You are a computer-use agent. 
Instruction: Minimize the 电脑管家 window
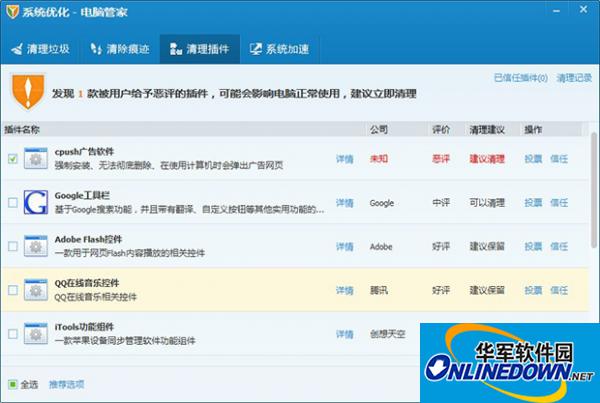[x=556, y=11]
